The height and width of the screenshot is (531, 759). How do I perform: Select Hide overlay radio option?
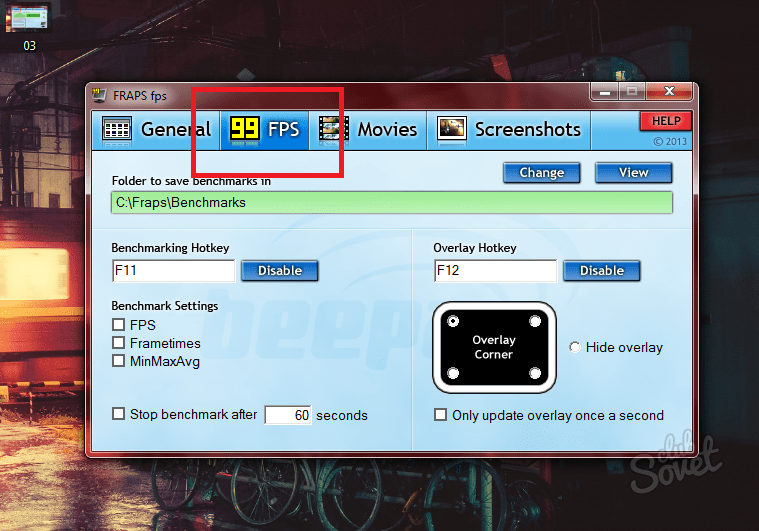(x=575, y=347)
